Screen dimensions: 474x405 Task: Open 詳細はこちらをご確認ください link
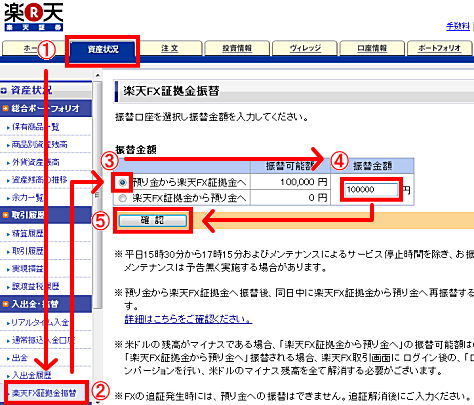[188, 319]
